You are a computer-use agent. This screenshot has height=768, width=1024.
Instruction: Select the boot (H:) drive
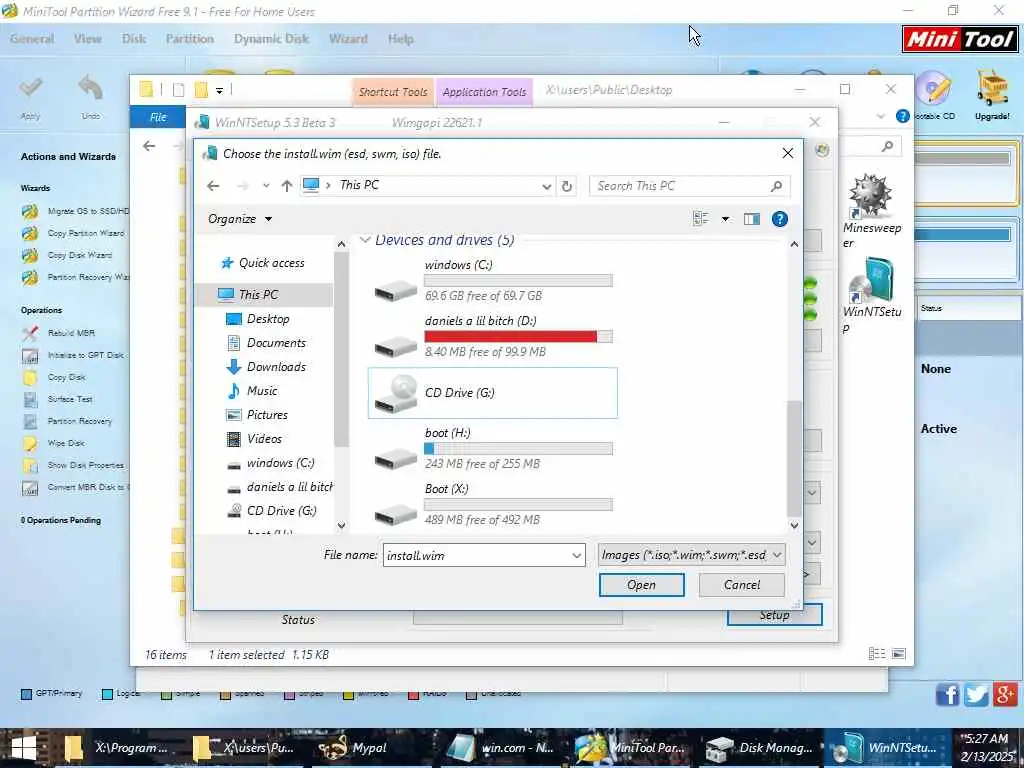coord(492,449)
